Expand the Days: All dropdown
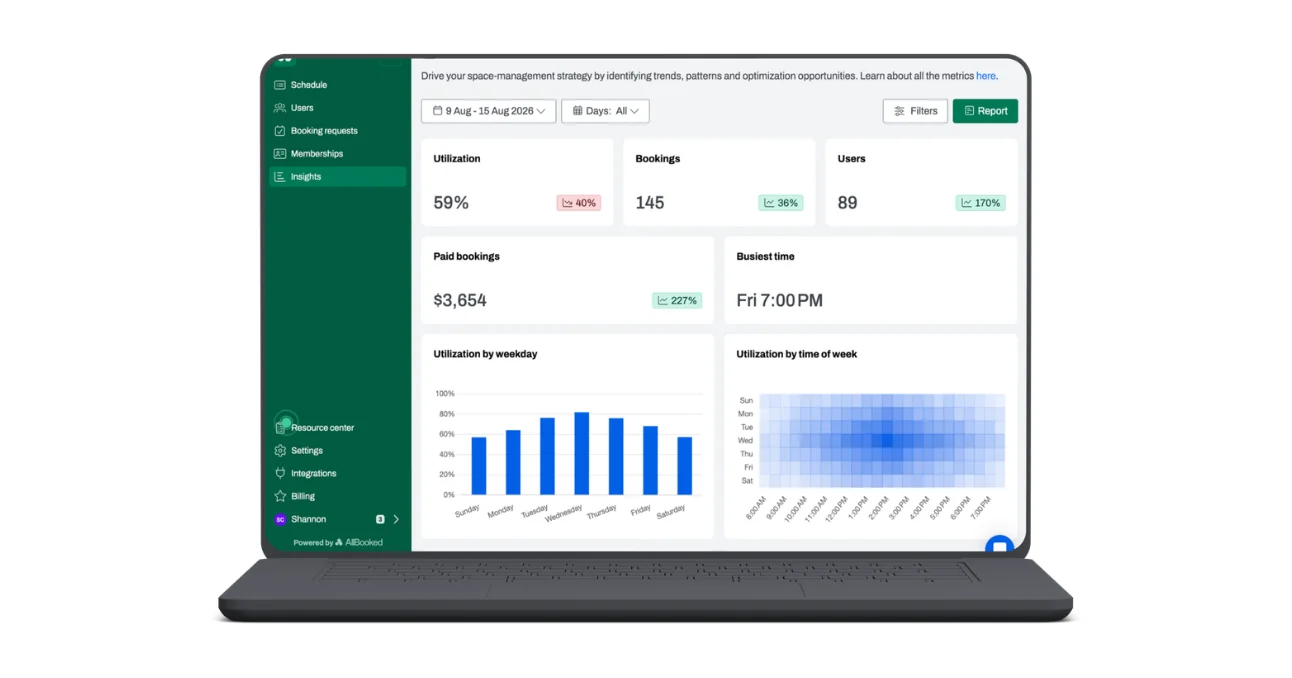This screenshot has width=1292, height=678. coord(605,111)
